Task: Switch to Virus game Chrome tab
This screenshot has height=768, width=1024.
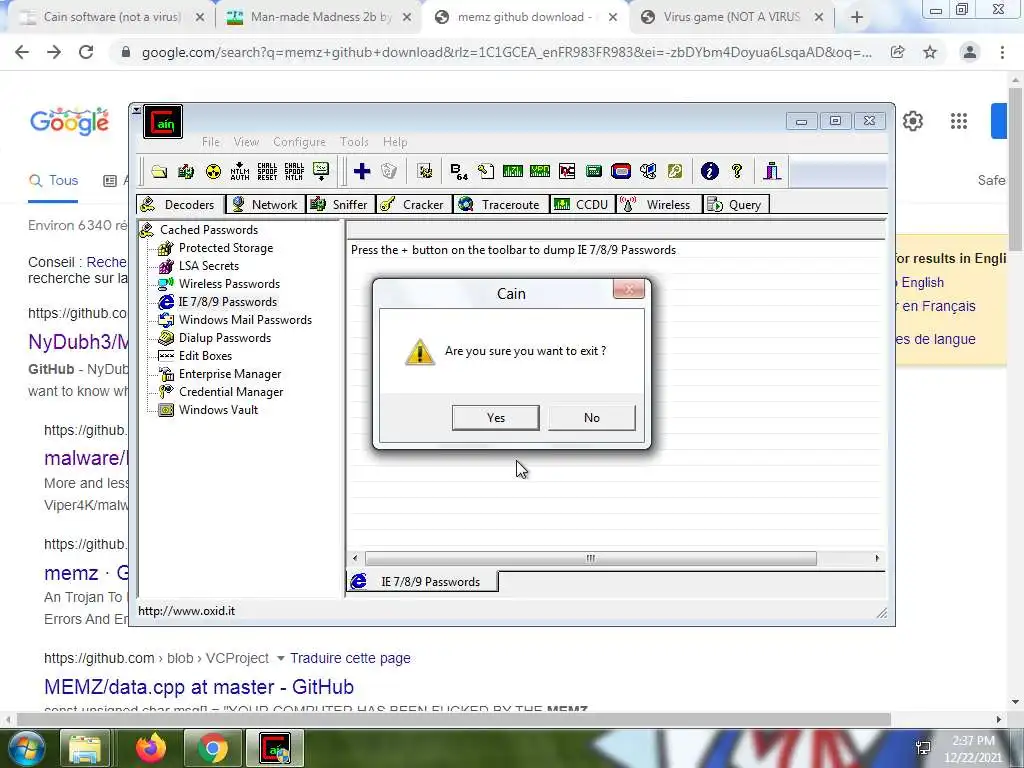Action: (731, 17)
